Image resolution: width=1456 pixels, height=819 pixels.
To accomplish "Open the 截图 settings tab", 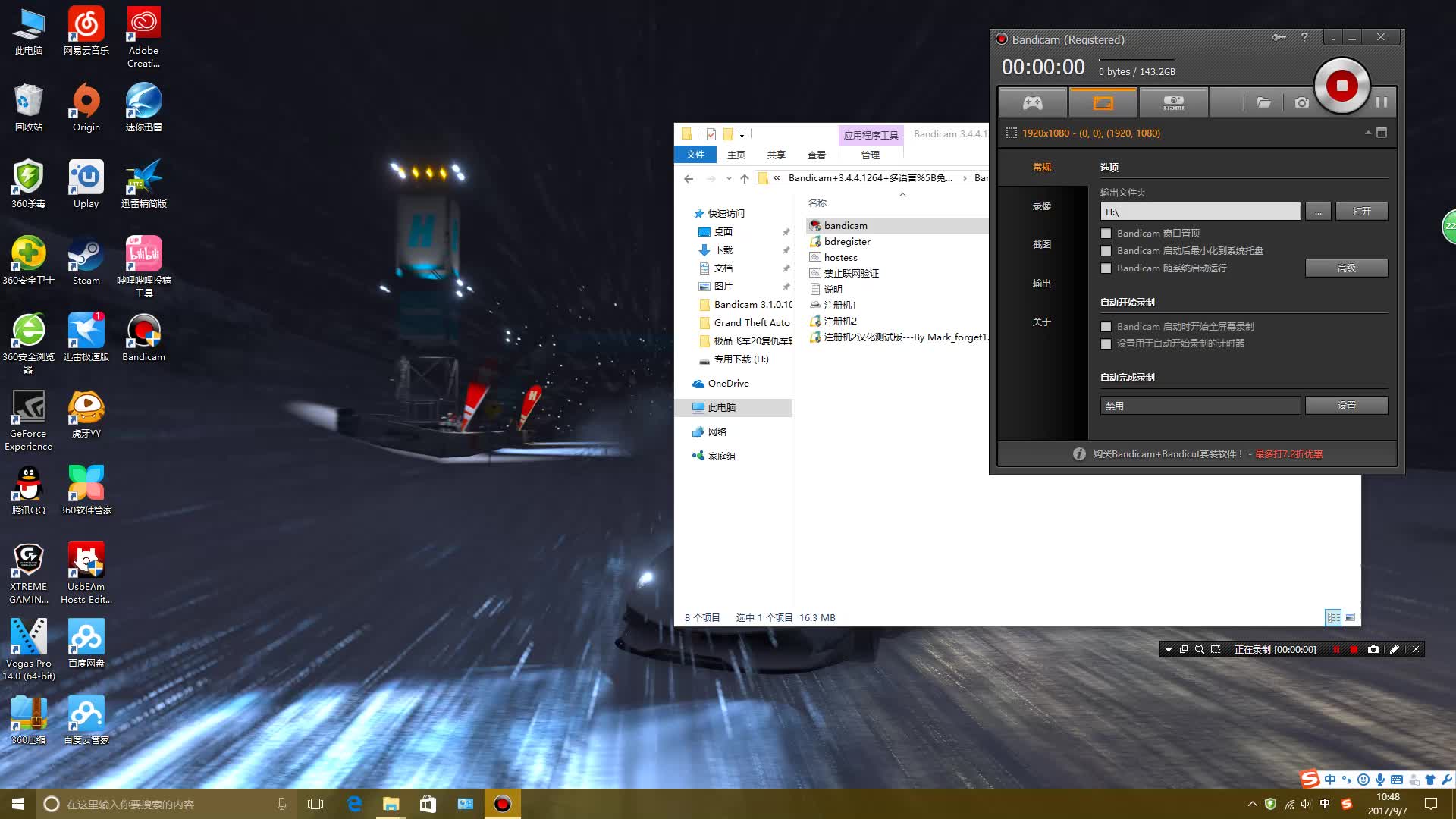I will click(1042, 245).
